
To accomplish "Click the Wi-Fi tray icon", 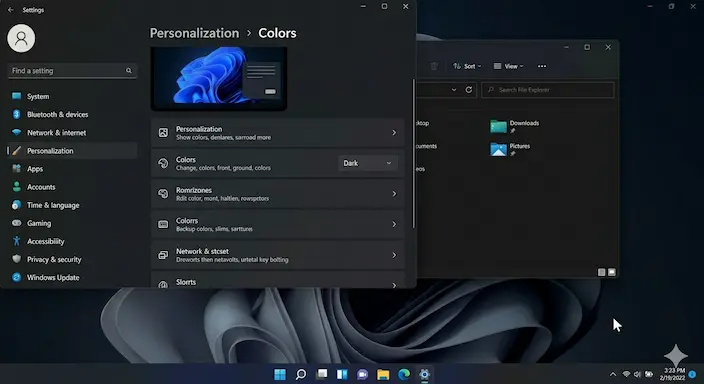I will pos(626,374).
